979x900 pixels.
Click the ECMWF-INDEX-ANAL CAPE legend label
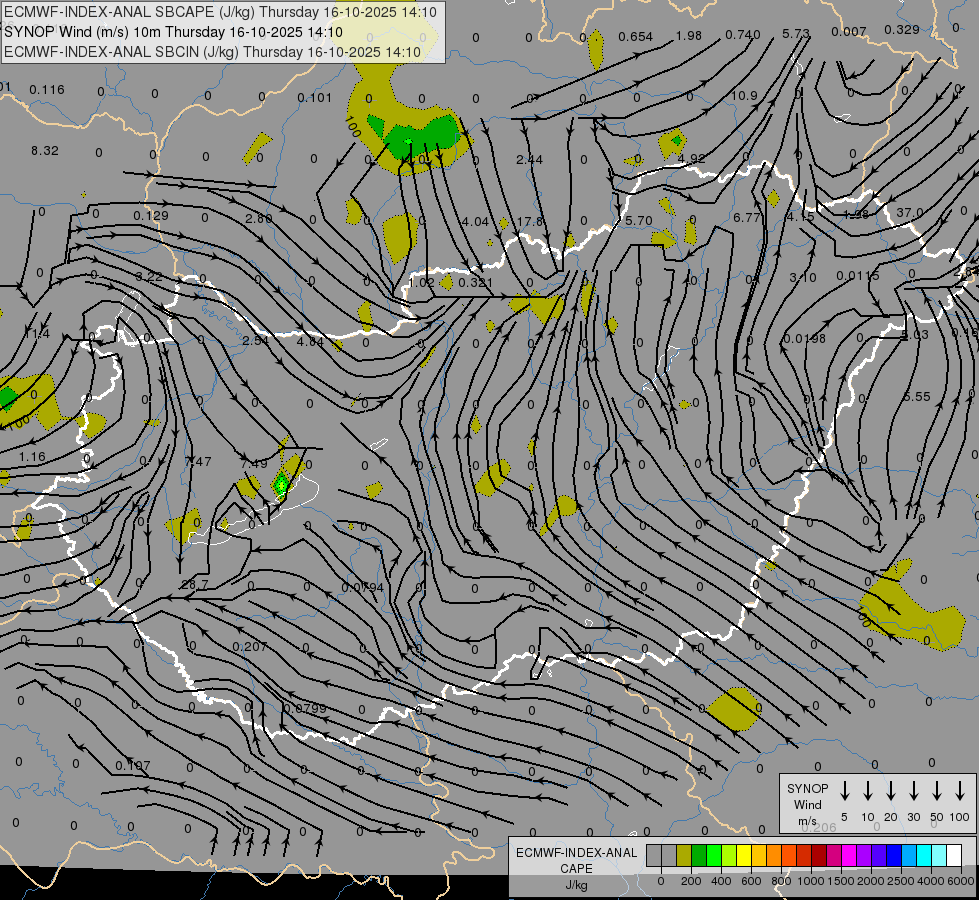click(576, 868)
